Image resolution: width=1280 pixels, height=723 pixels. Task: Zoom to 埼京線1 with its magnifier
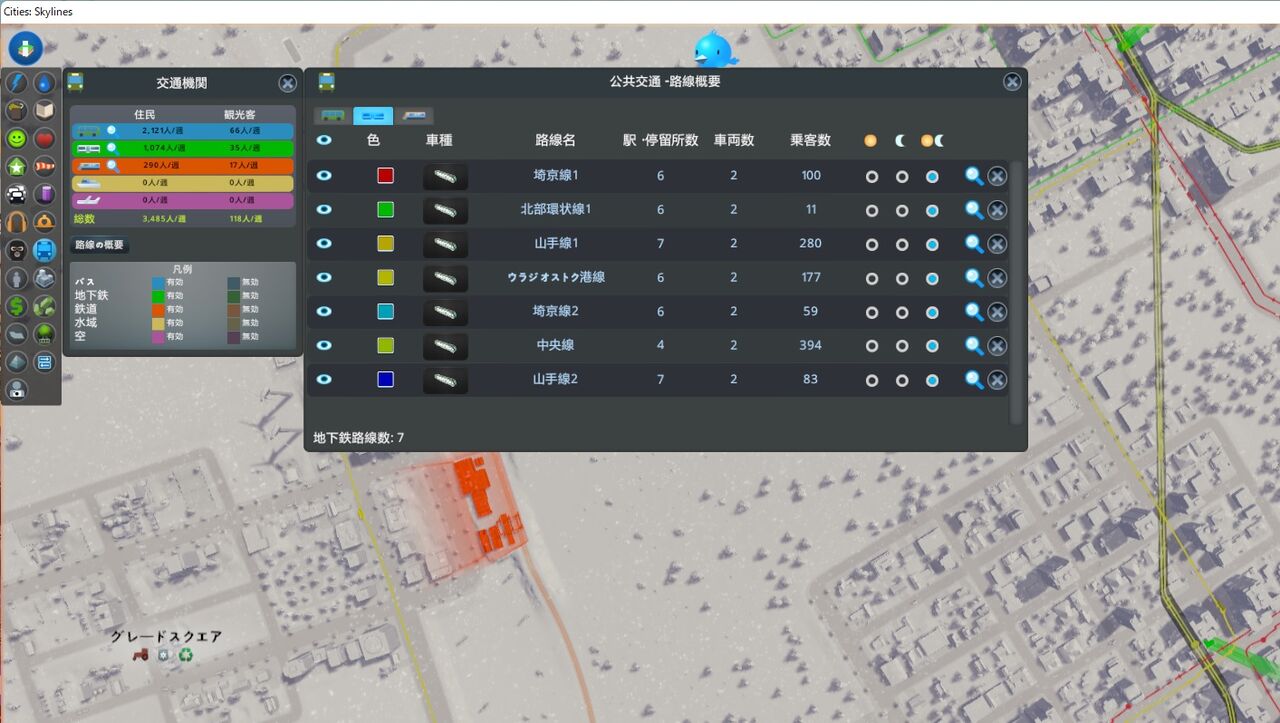point(974,176)
